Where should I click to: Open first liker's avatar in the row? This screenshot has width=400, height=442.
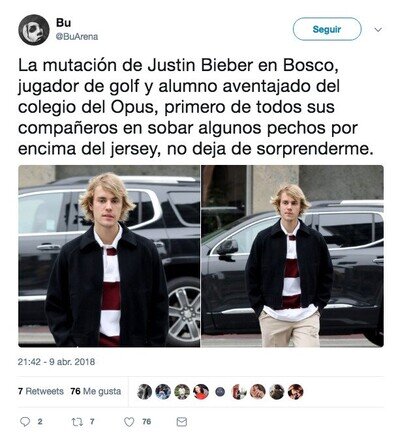[x=145, y=392]
